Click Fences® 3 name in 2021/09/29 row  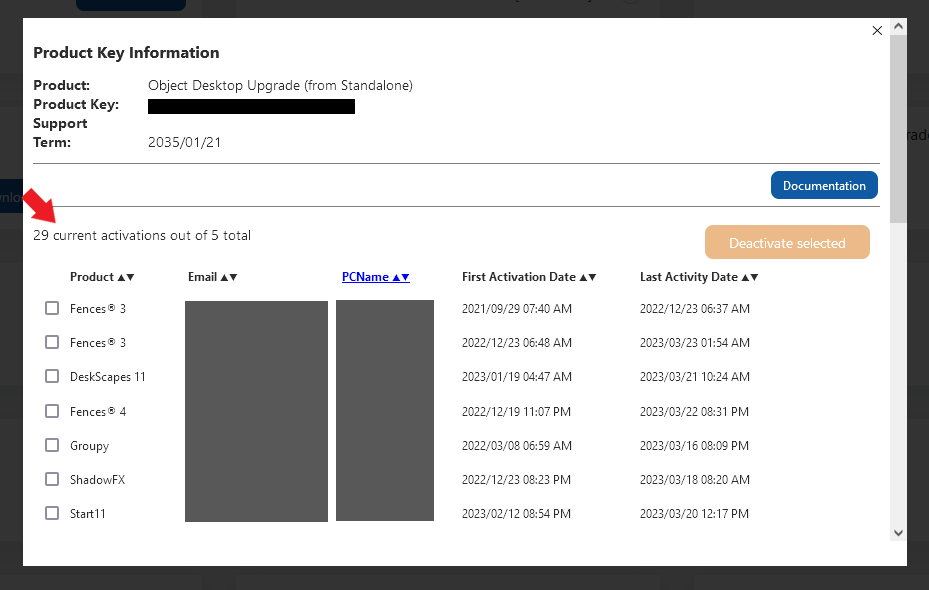click(98, 309)
